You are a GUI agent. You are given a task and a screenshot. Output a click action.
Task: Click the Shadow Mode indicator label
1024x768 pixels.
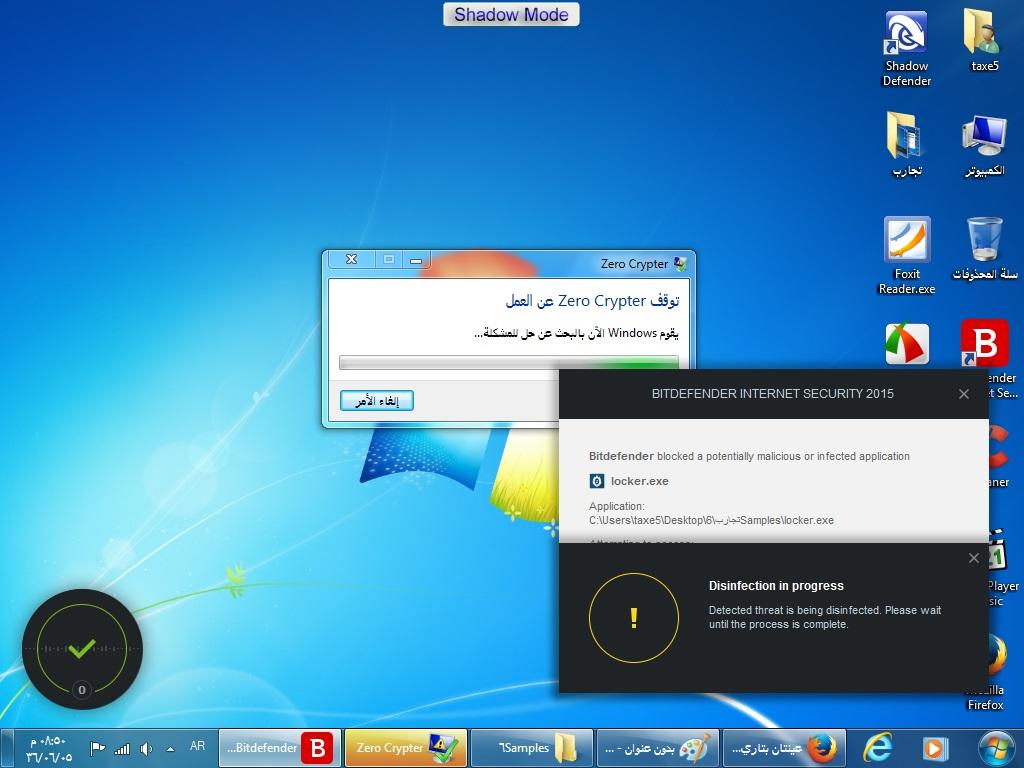[x=511, y=14]
